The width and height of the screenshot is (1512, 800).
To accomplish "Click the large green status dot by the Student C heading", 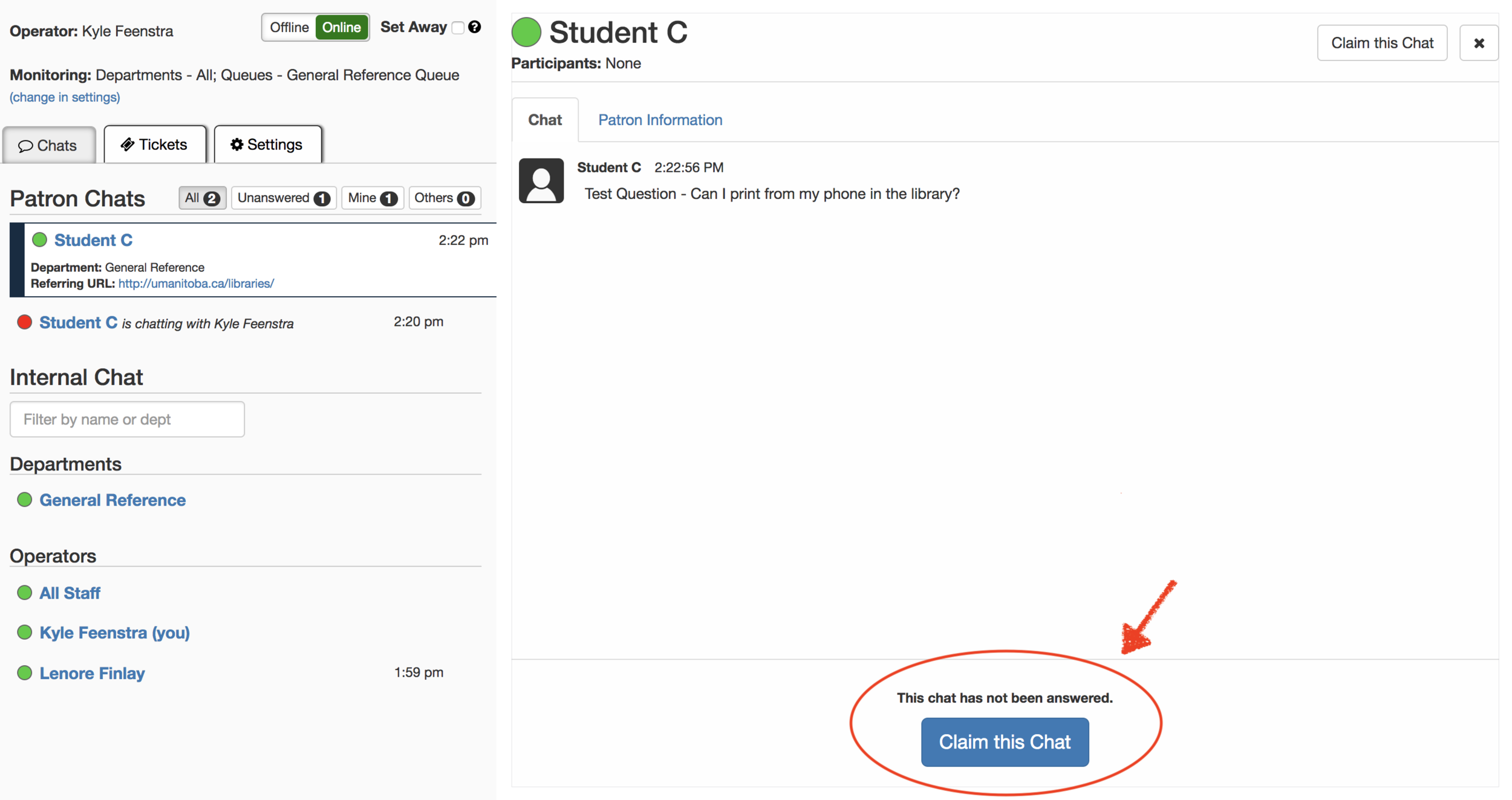I will [x=526, y=32].
